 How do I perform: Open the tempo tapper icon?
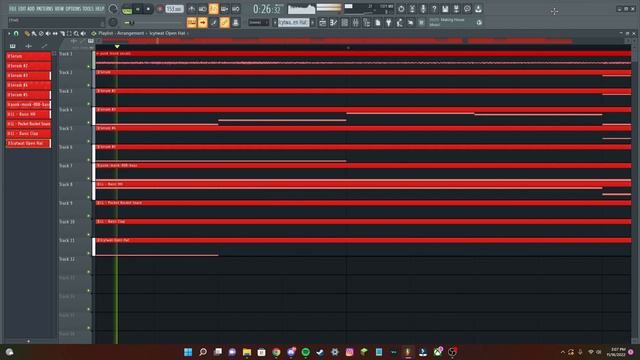pos(399,22)
